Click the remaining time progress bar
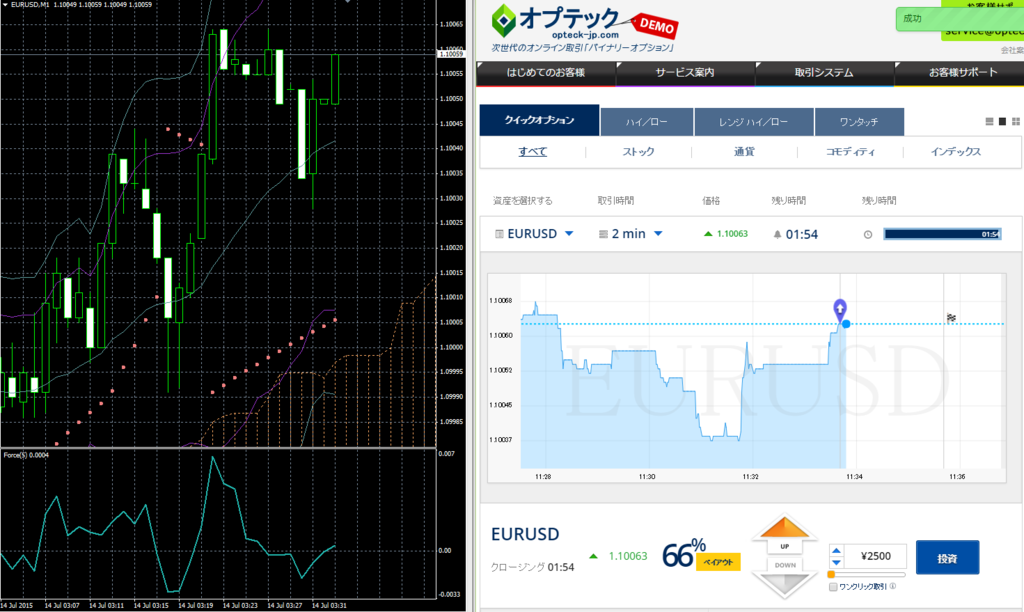Viewport: 1024px width, 612px height. tap(942, 234)
